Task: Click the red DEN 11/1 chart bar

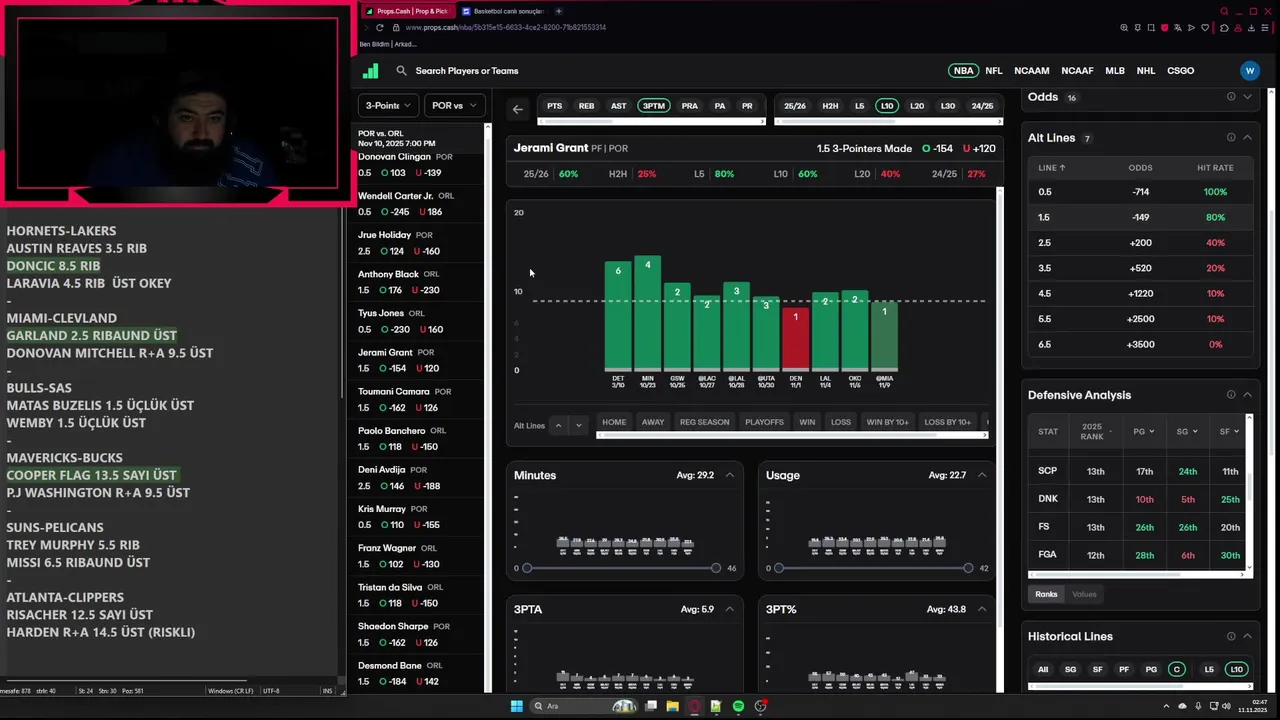Action: 796,338
